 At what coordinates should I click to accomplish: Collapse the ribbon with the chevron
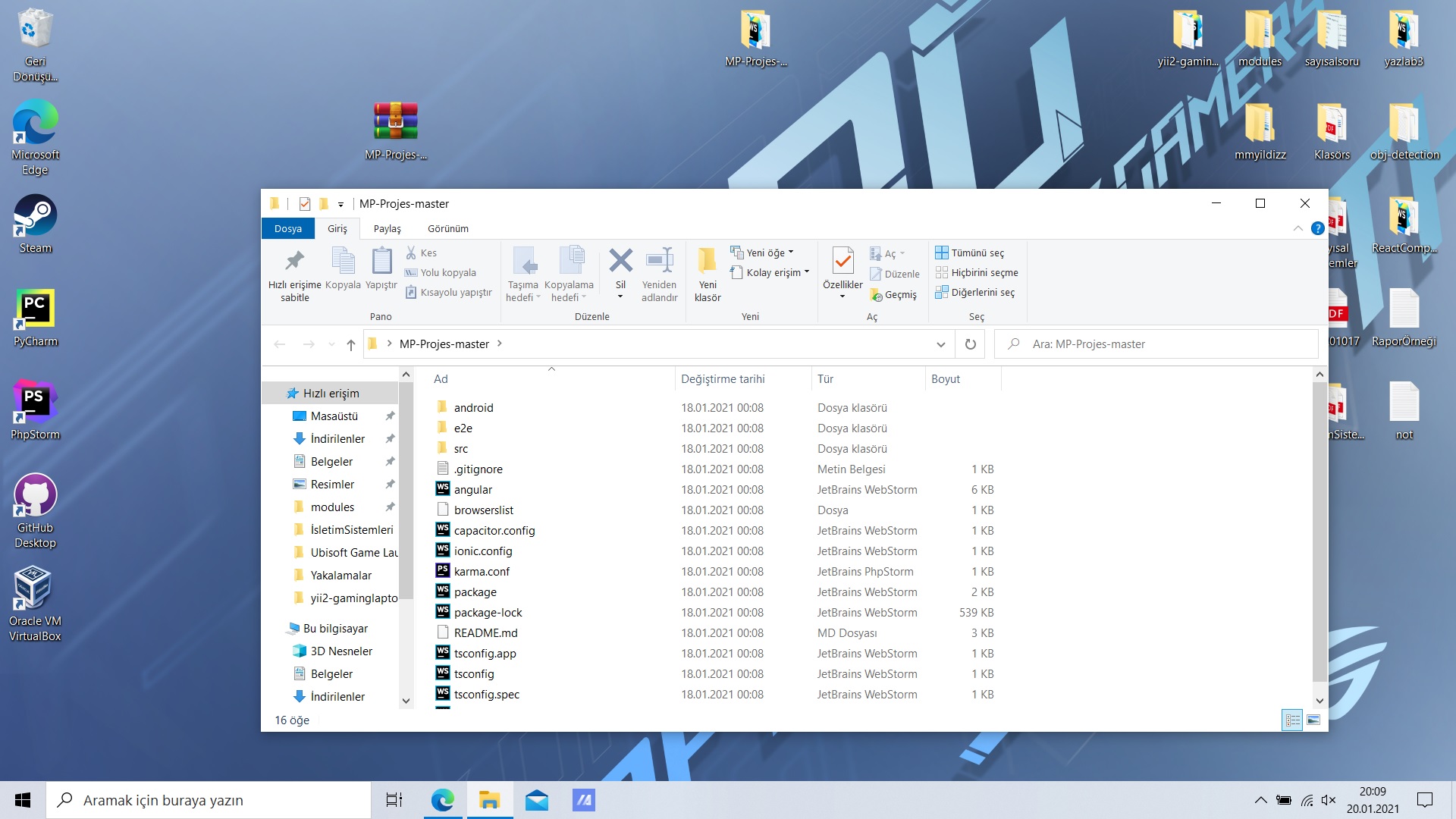pyautogui.click(x=1298, y=228)
